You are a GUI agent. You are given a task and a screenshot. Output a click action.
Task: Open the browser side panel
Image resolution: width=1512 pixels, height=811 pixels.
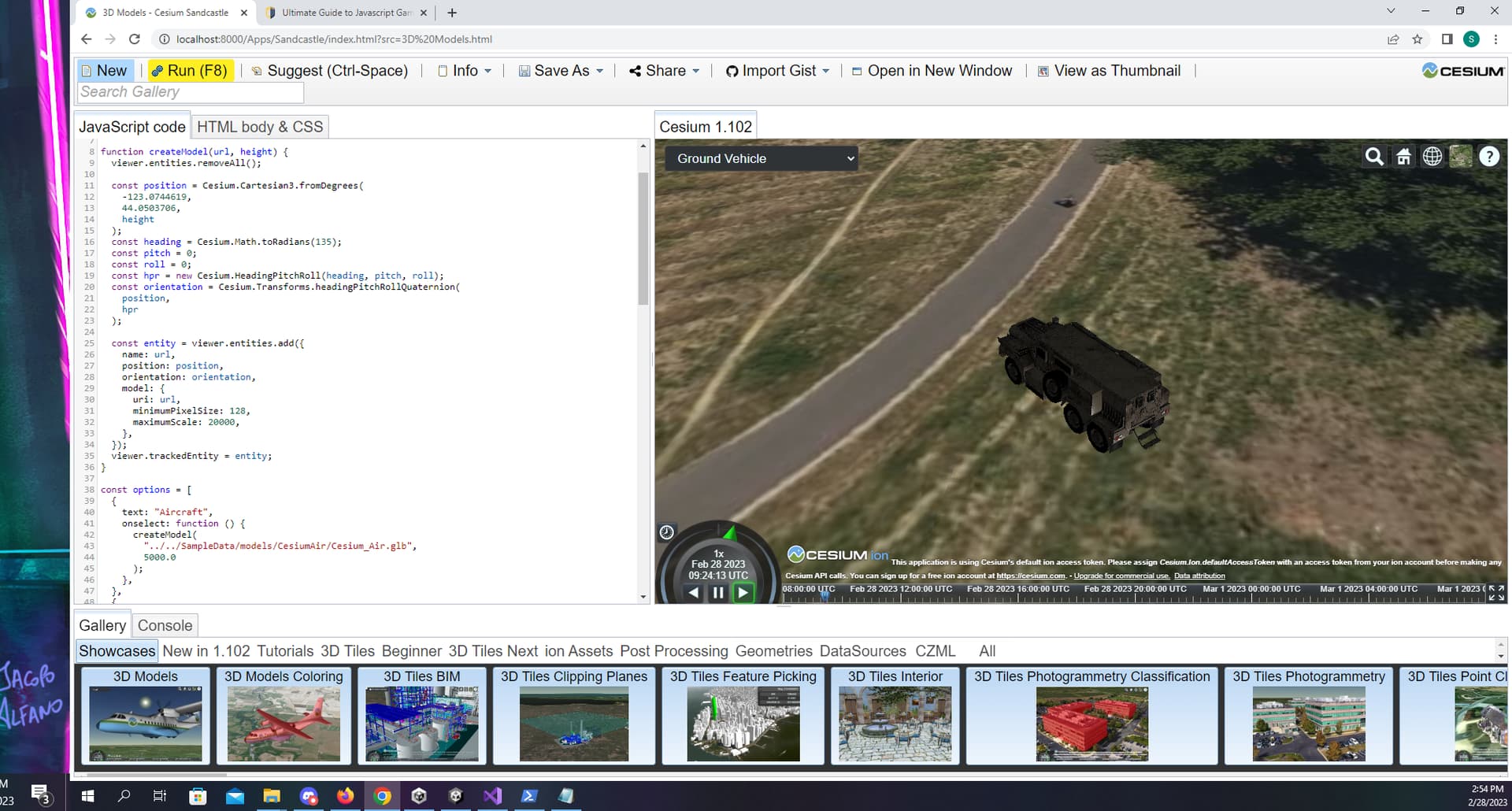[x=1447, y=39]
